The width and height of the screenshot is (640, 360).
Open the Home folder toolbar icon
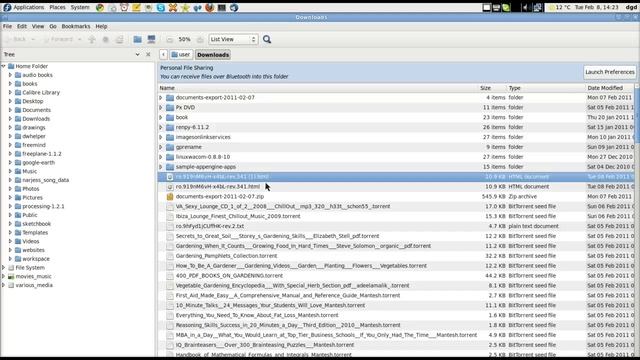pos(137,39)
